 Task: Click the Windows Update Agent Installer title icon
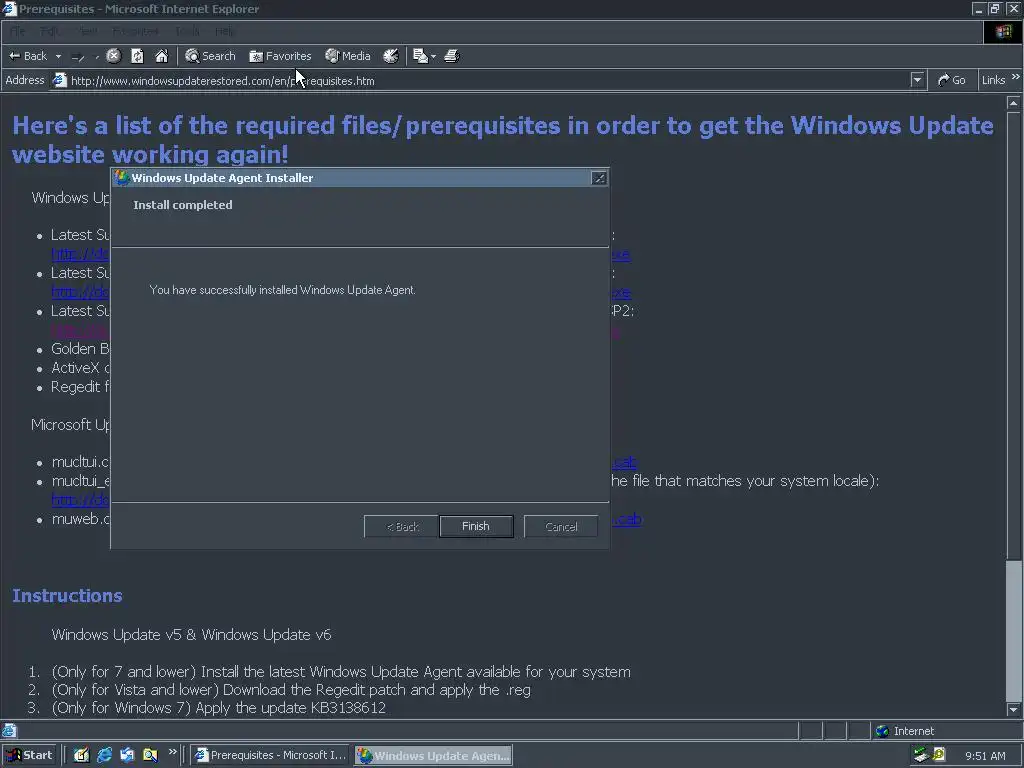[121, 178]
